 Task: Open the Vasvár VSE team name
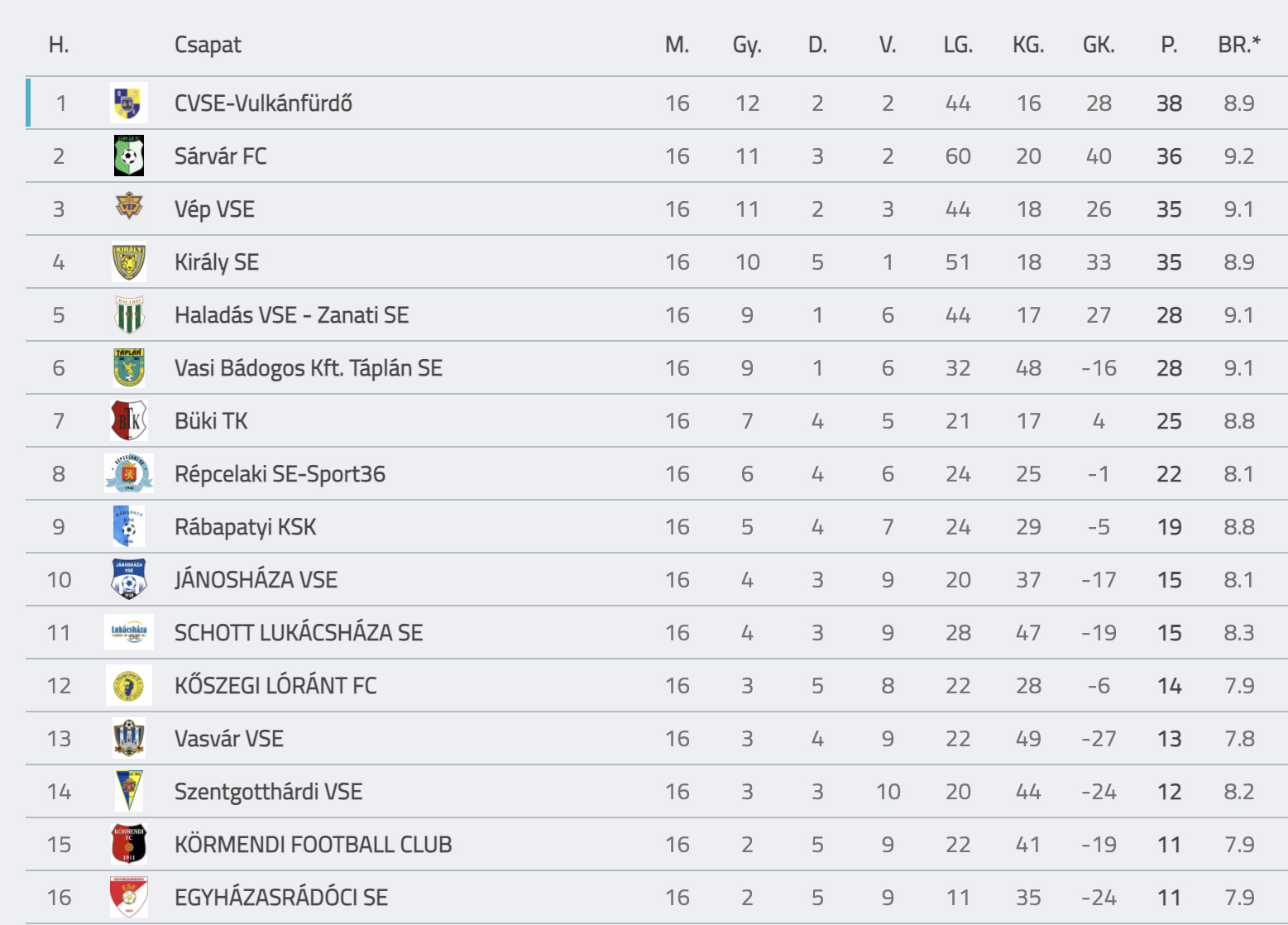pos(229,739)
